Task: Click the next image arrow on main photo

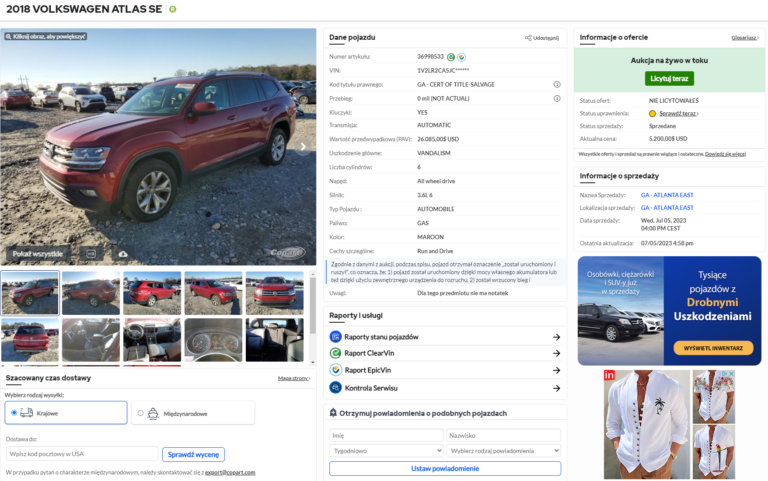Action: pyautogui.click(x=304, y=146)
